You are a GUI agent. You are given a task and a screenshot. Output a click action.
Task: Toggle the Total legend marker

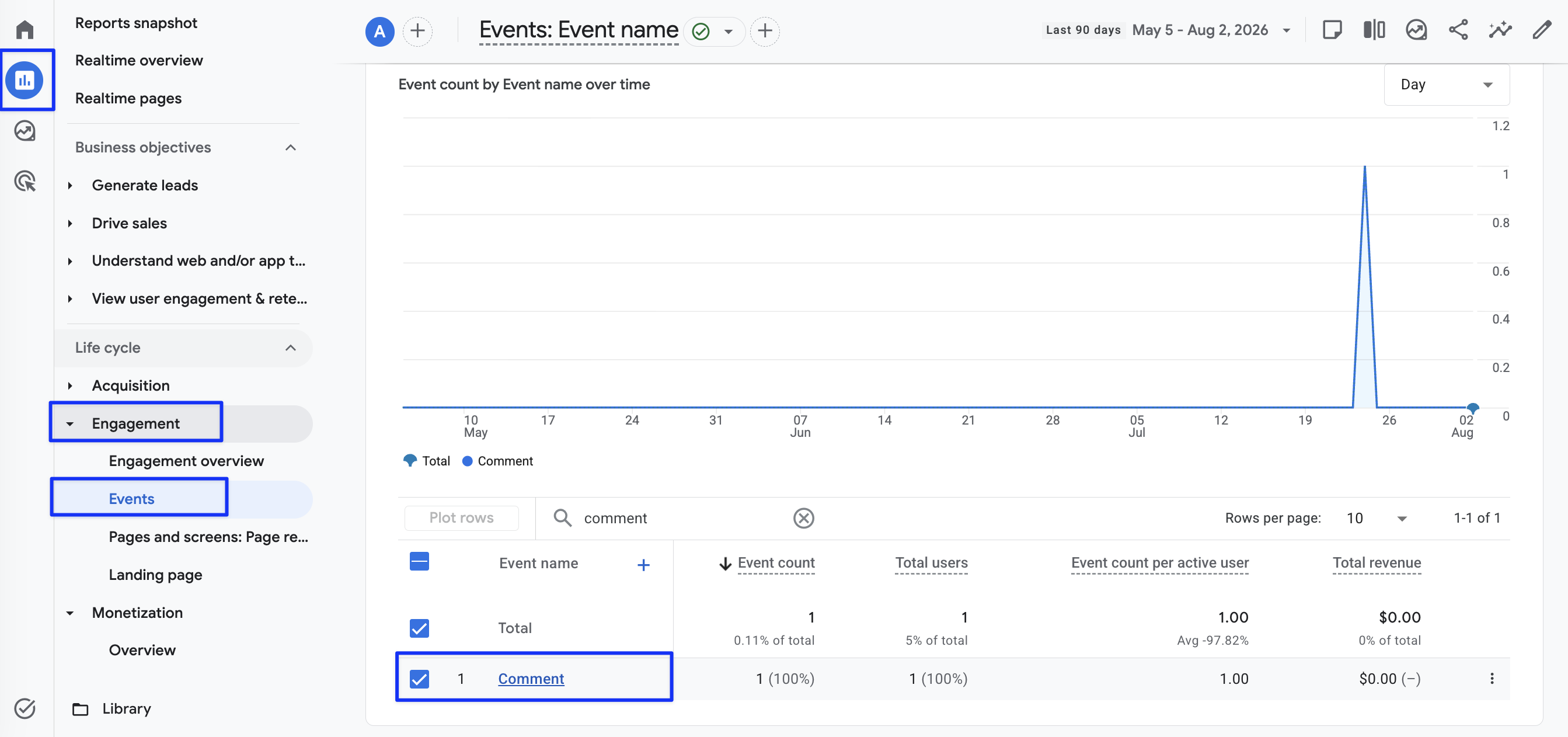pyautogui.click(x=410, y=460)
